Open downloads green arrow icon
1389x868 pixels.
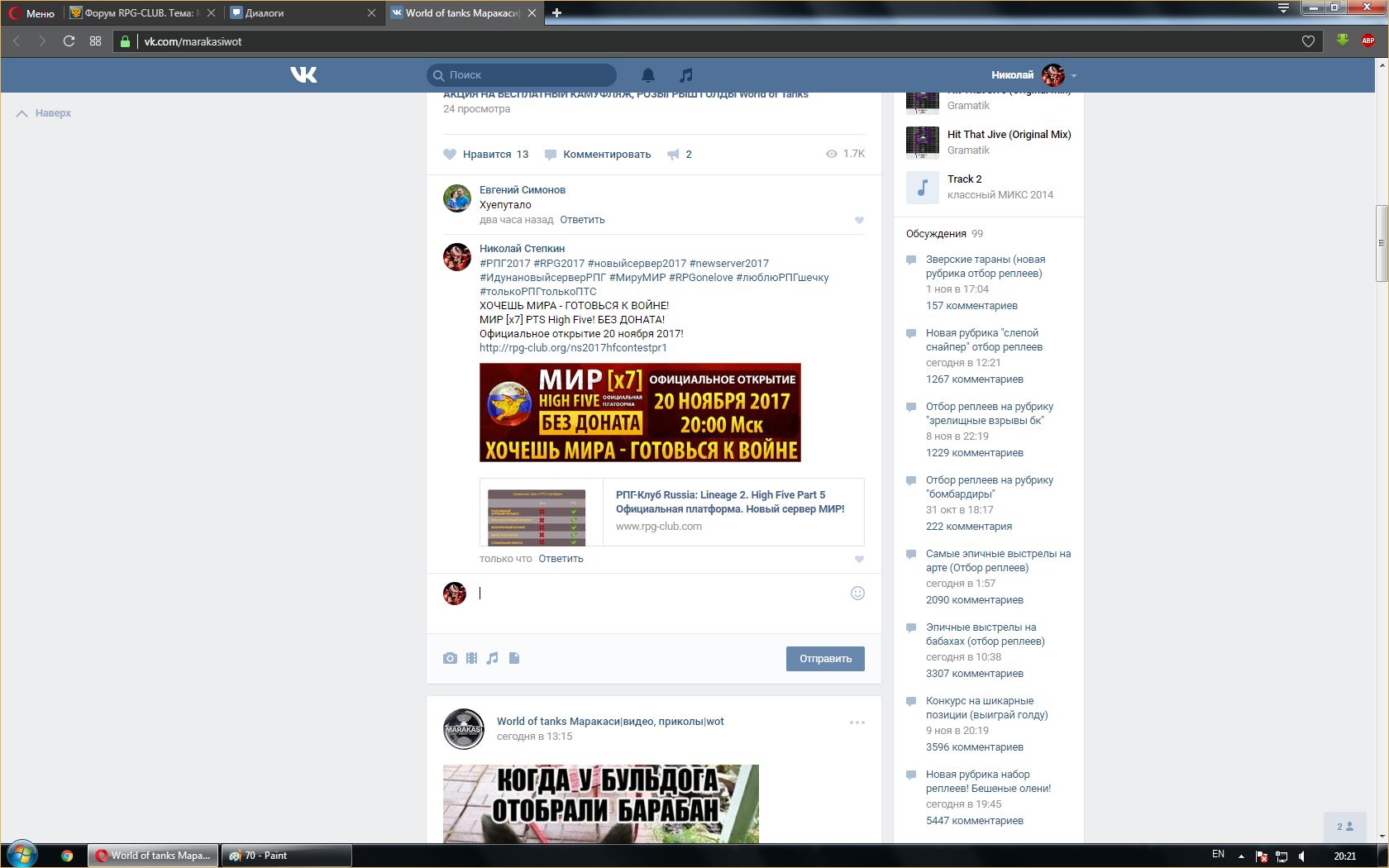pos(1343,41)
